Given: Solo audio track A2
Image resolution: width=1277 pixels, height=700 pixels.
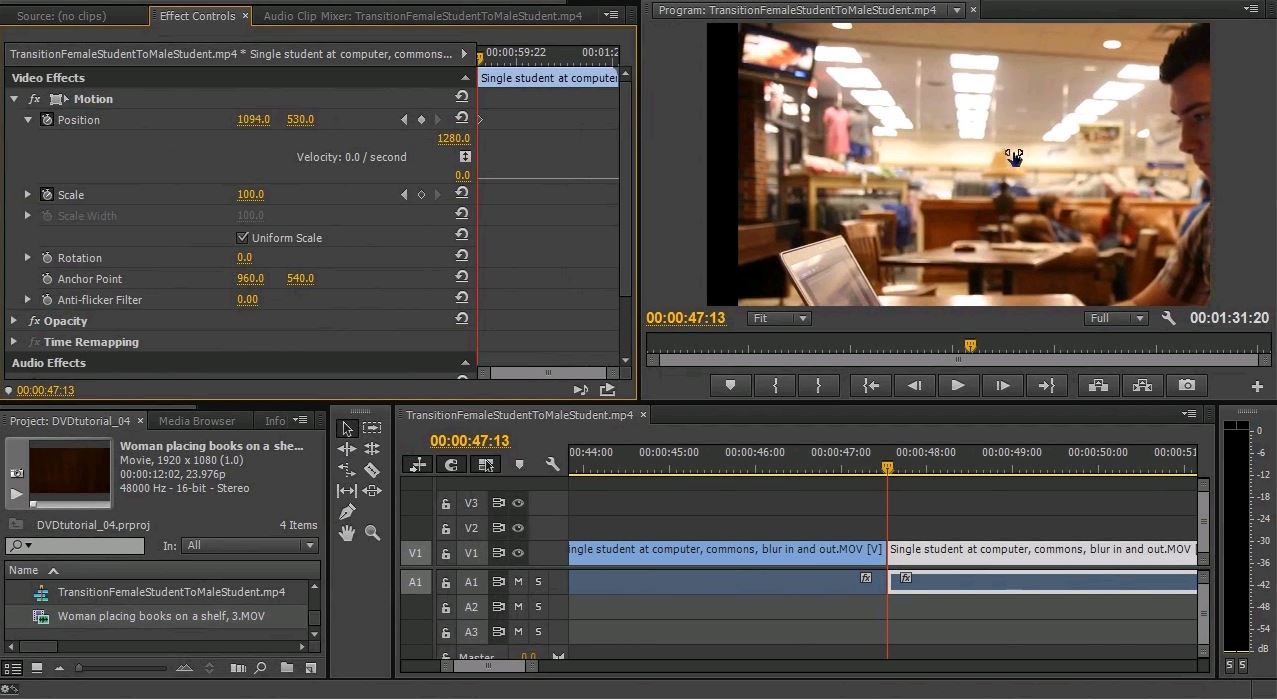Looking at the screenshot, I should pyautogui.click(x=538, y=606).
